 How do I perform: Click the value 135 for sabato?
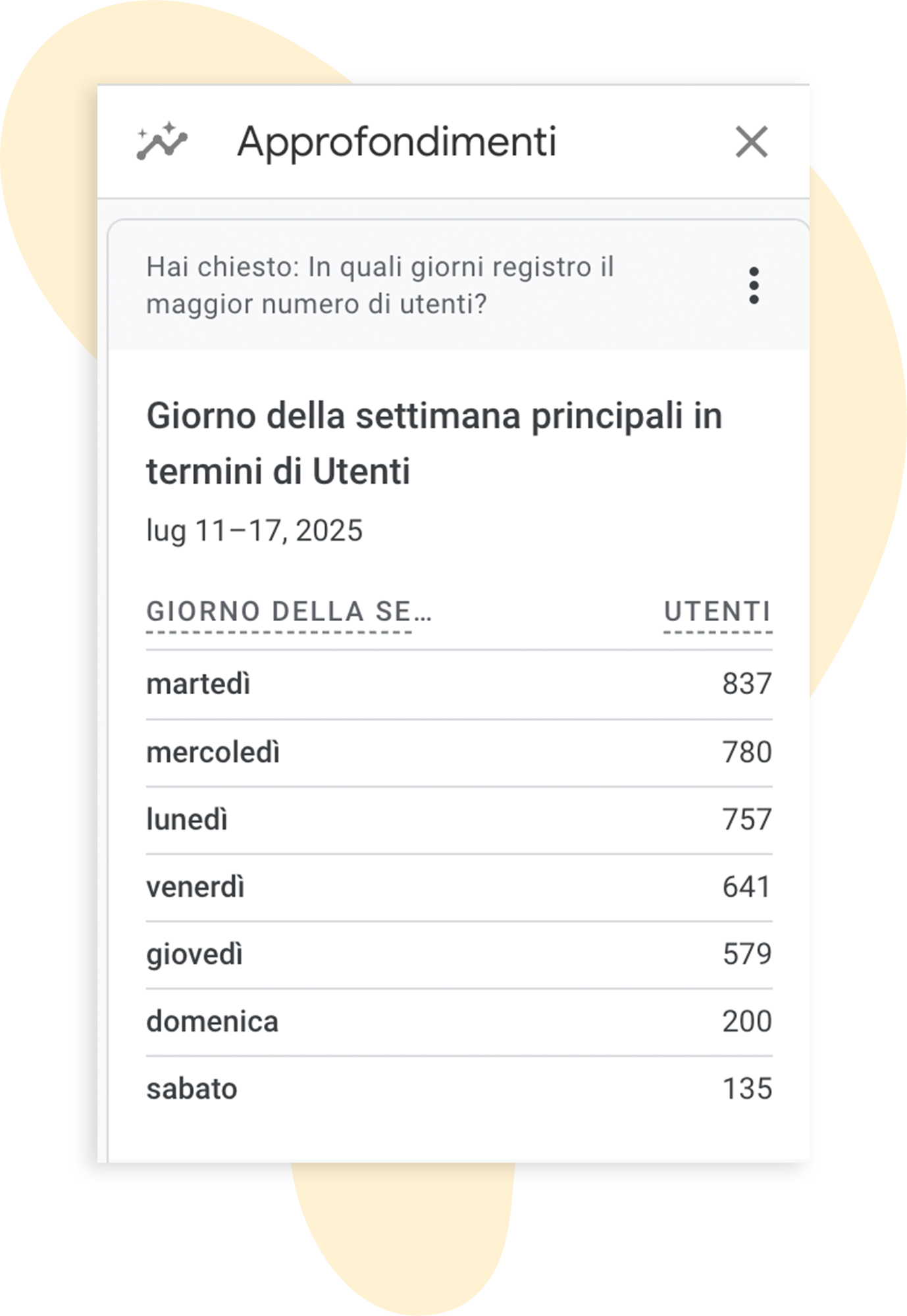[x=746, y=1089]
